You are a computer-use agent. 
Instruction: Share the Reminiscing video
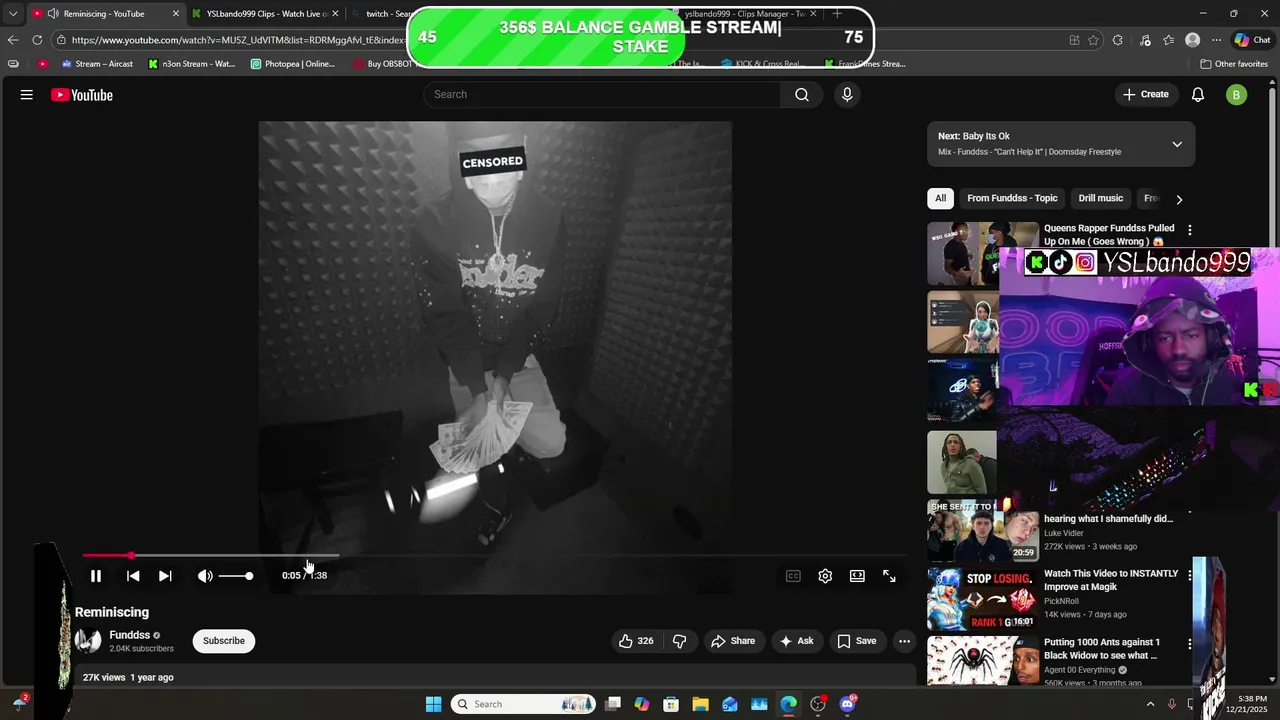(733, 641)
